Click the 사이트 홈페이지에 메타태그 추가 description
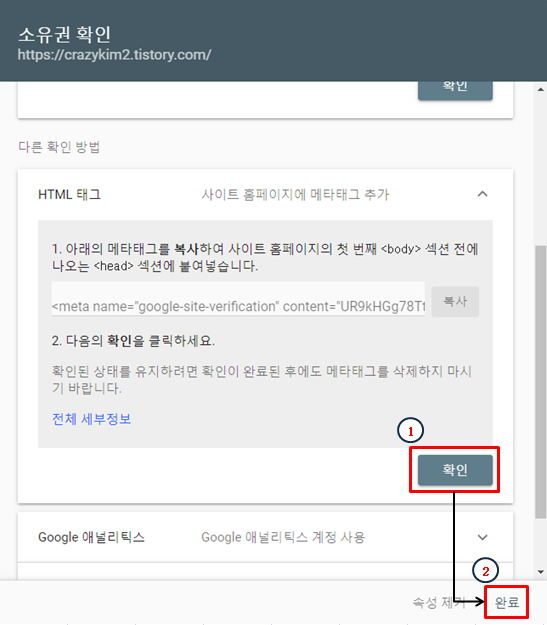Screen dimensions: 547x625 [x=295, y=195]
